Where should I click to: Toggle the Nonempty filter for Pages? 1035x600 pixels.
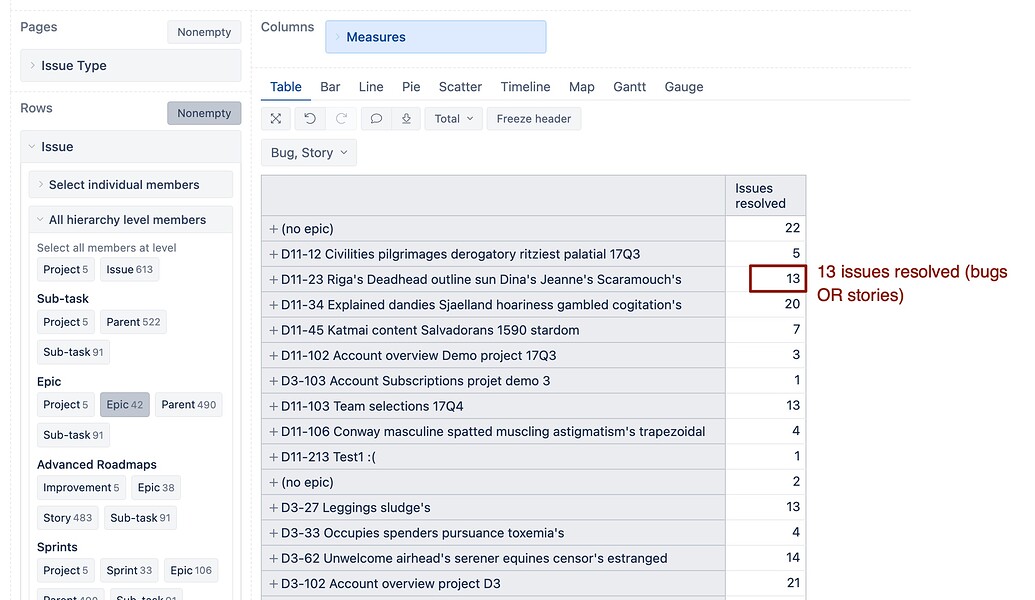[x=204, y=32]
